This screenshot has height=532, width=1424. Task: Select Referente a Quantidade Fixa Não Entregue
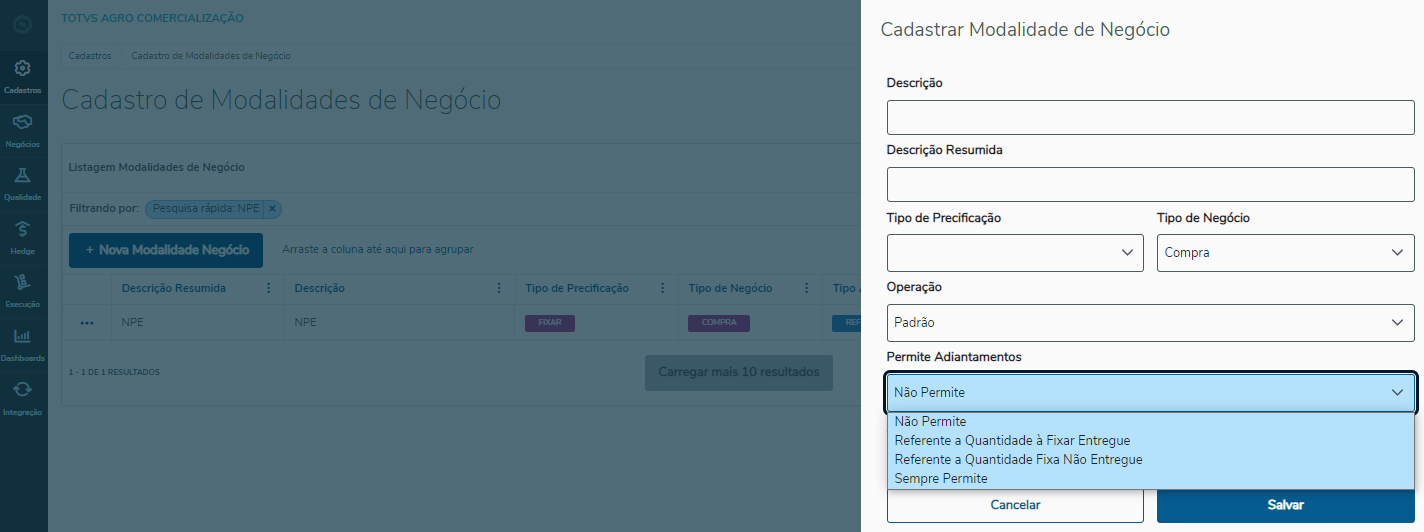point(1151,460)
